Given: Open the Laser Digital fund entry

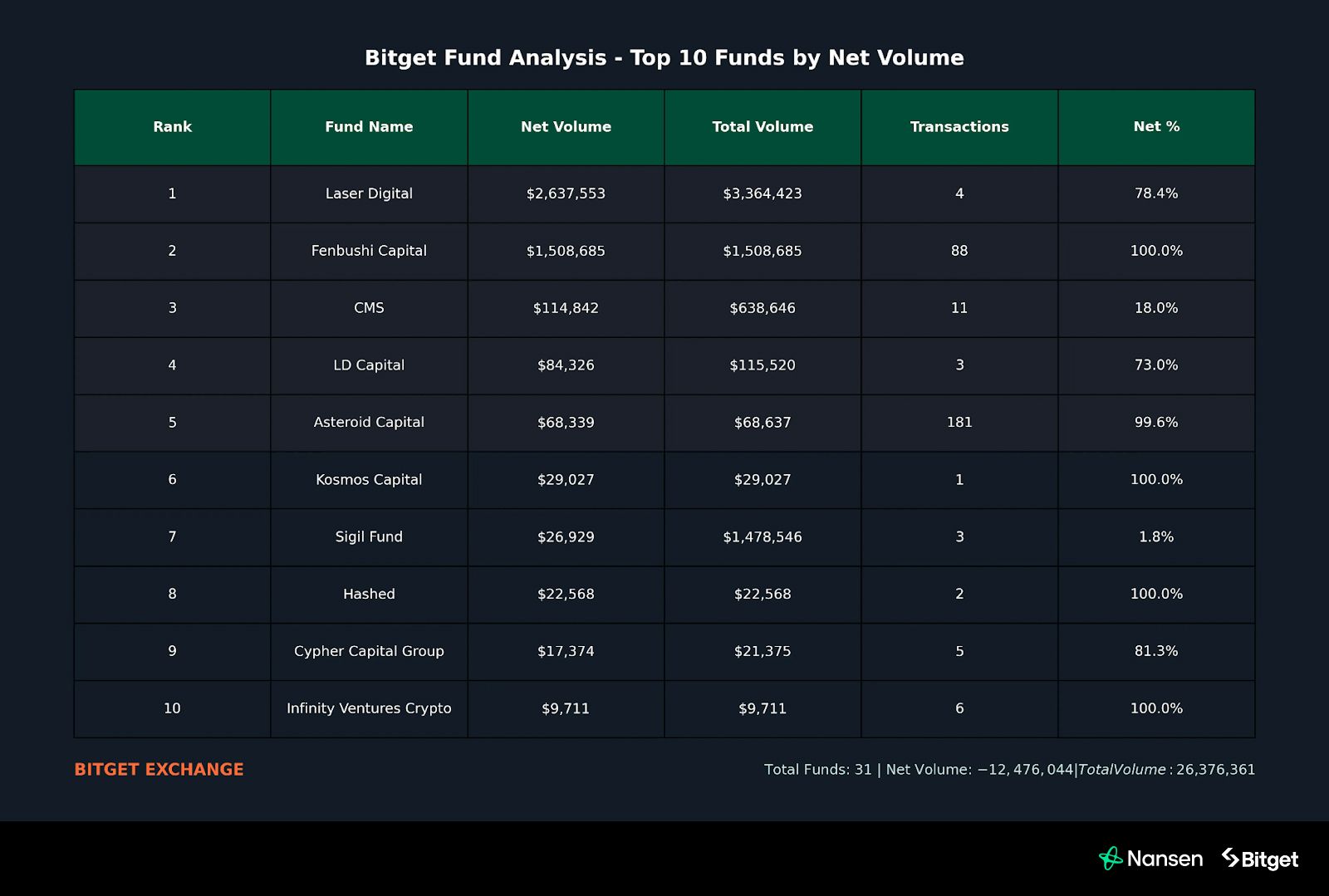Looking at the screenshot, I should [x=369, y=193].
